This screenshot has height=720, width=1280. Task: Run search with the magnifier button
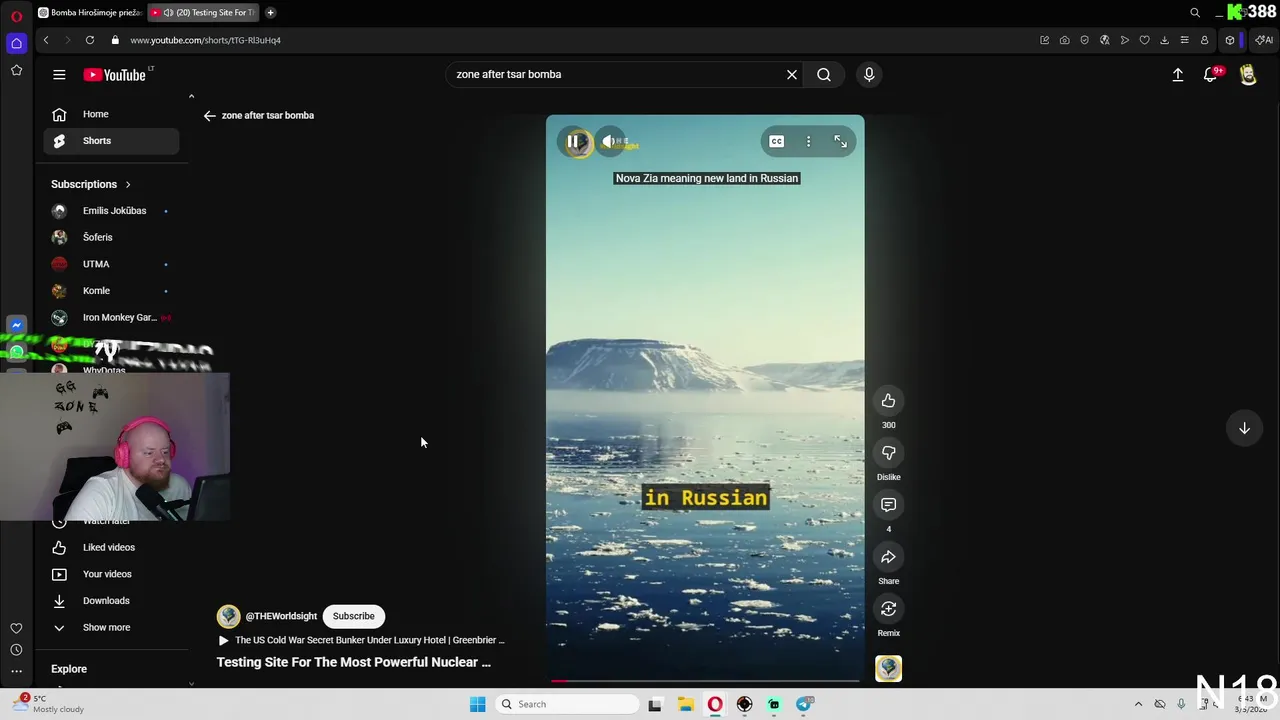tap(824, 74)
